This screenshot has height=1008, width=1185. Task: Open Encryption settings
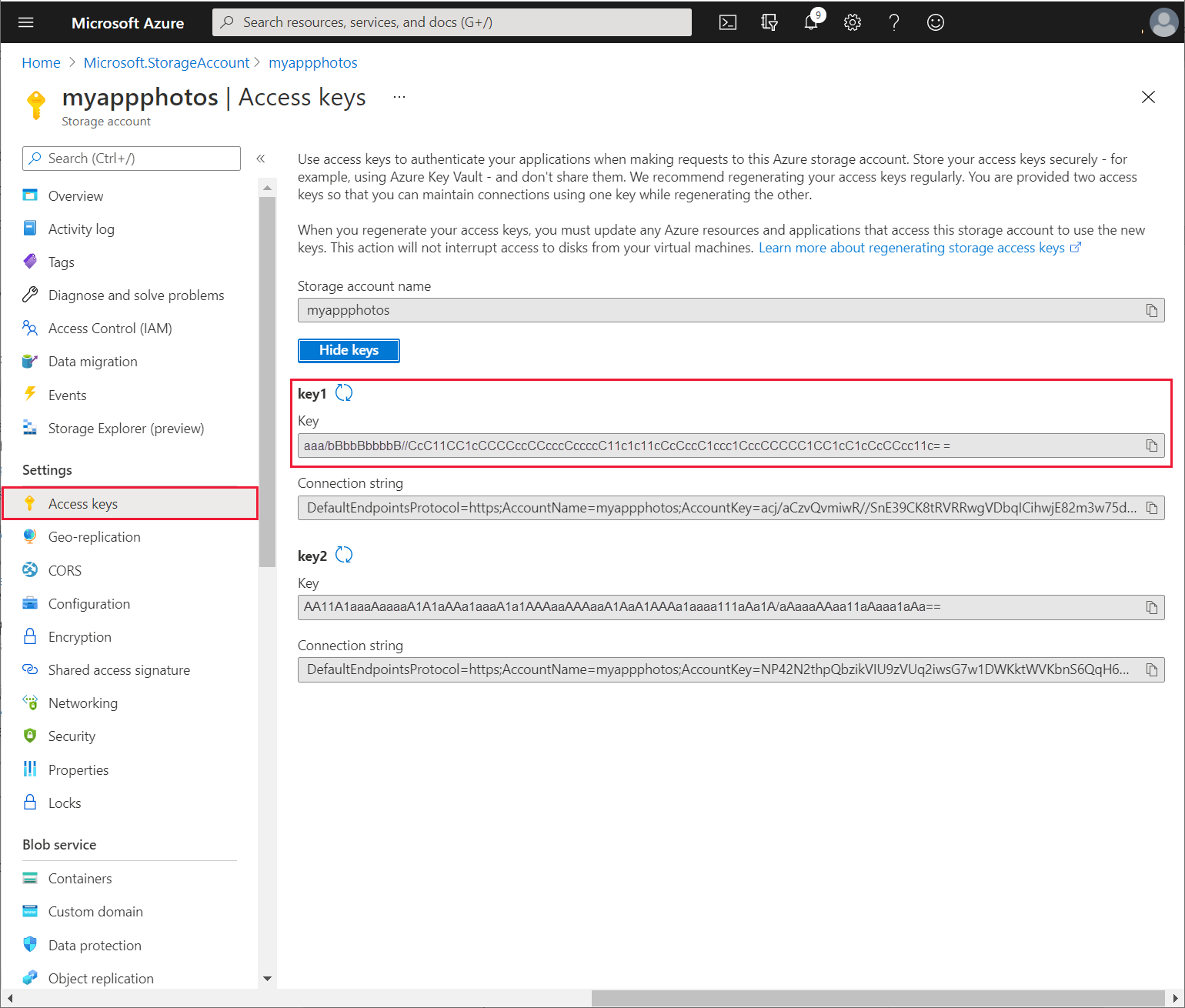pyautogui.click(x=79, y=637)
